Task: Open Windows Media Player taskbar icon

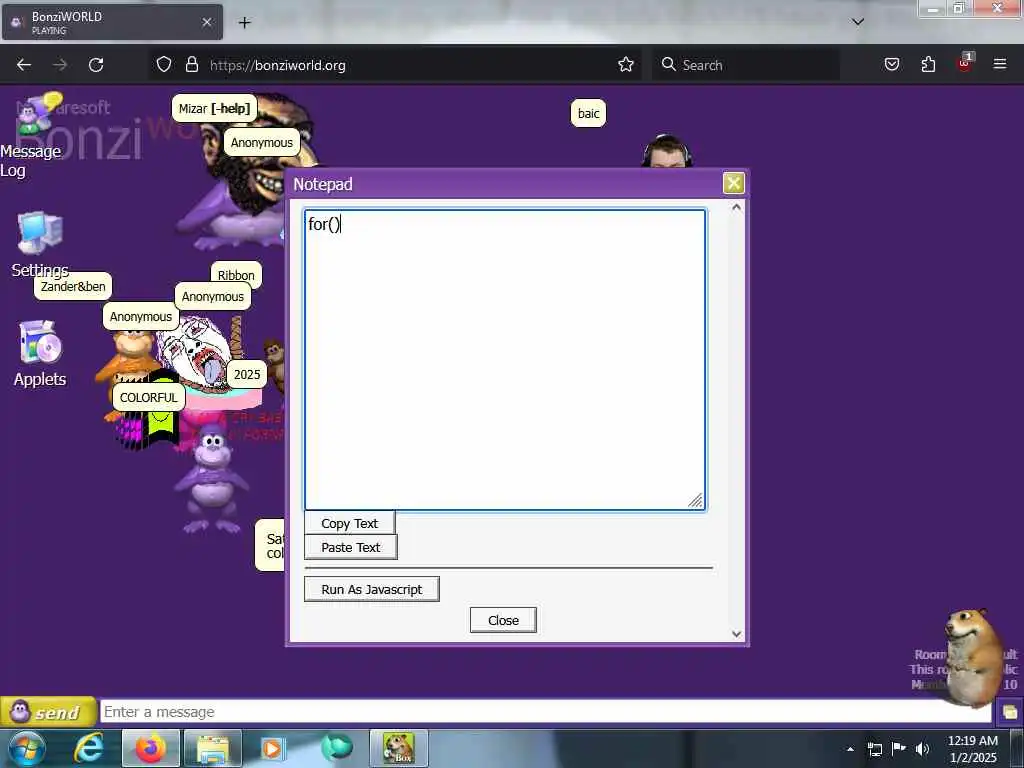Action: pos(272,749)
